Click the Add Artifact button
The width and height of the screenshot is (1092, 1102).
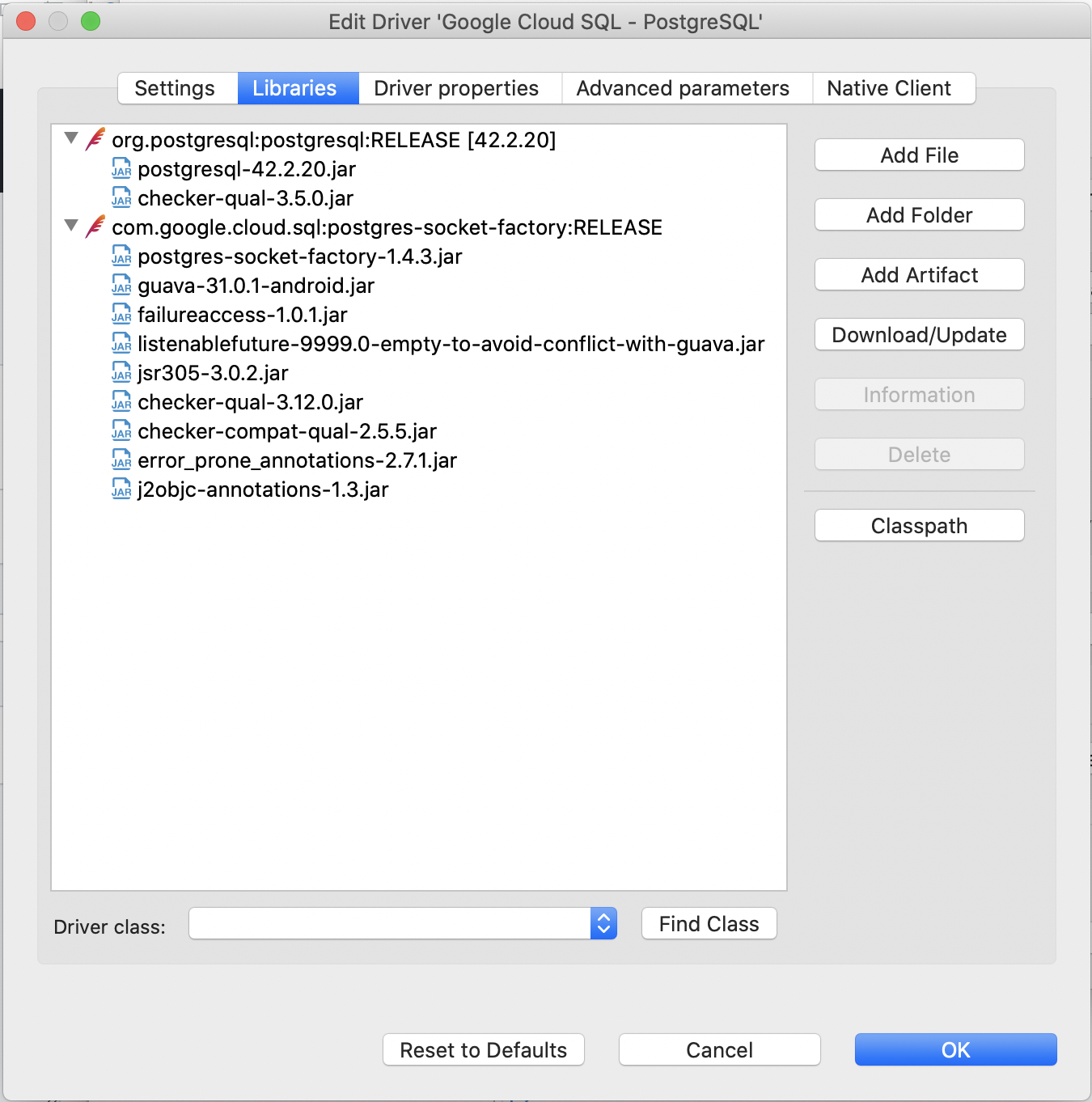pos(920,275)
